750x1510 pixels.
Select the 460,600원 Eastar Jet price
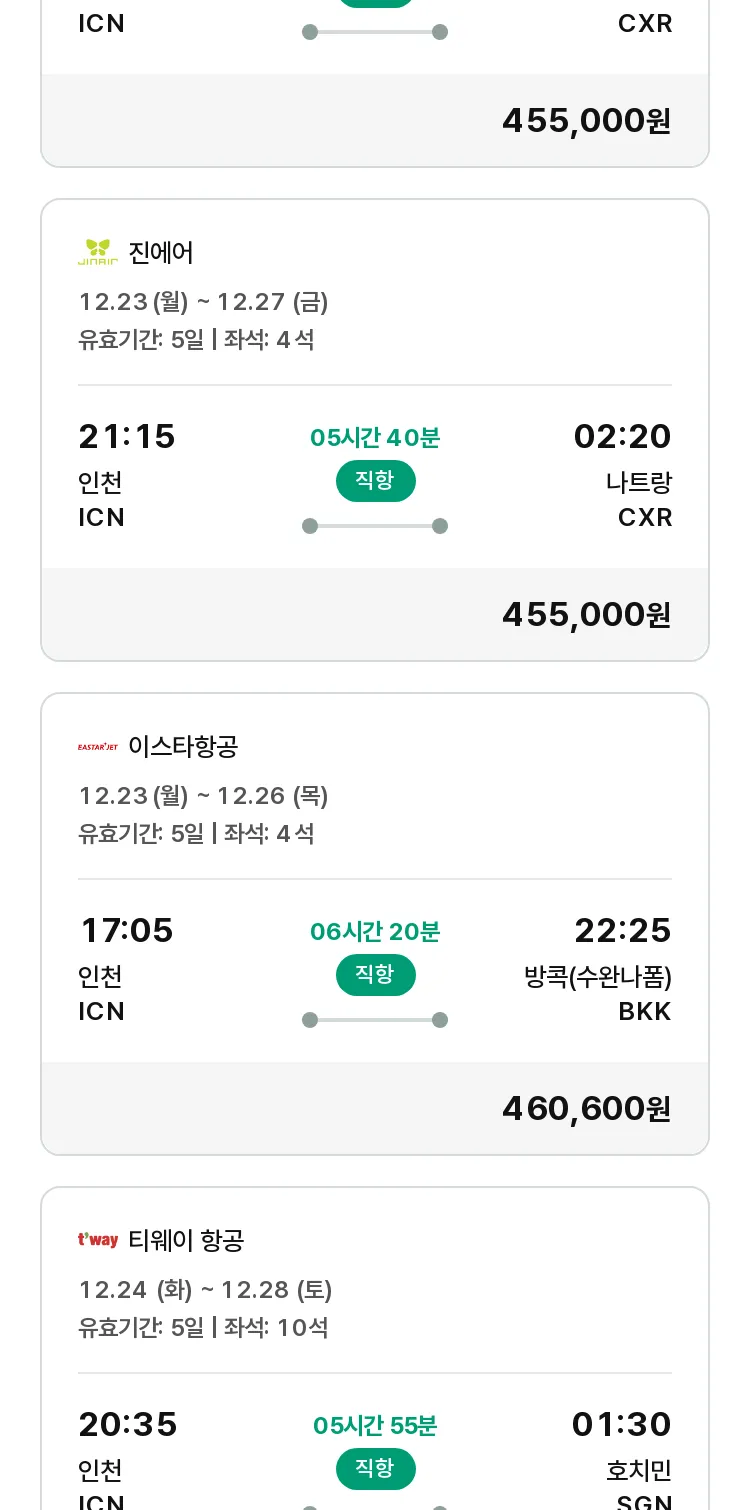586,1108
